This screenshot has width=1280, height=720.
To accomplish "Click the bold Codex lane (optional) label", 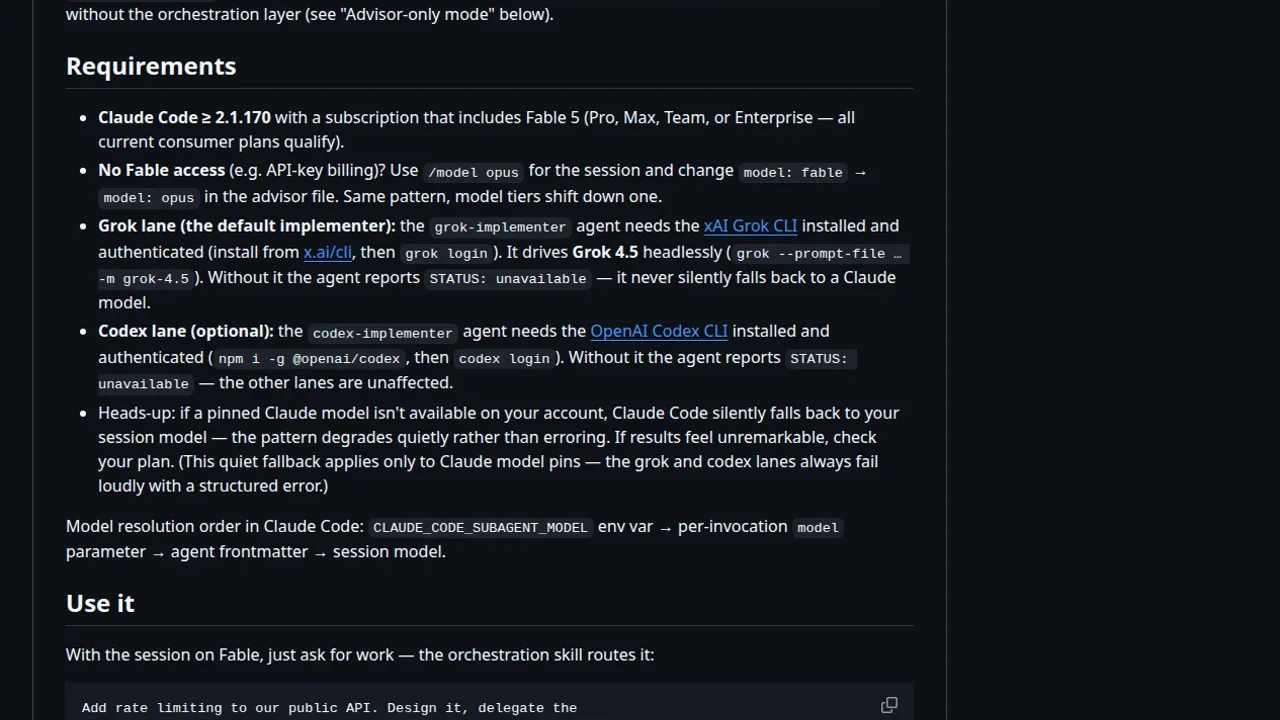I will coord(186,331).
